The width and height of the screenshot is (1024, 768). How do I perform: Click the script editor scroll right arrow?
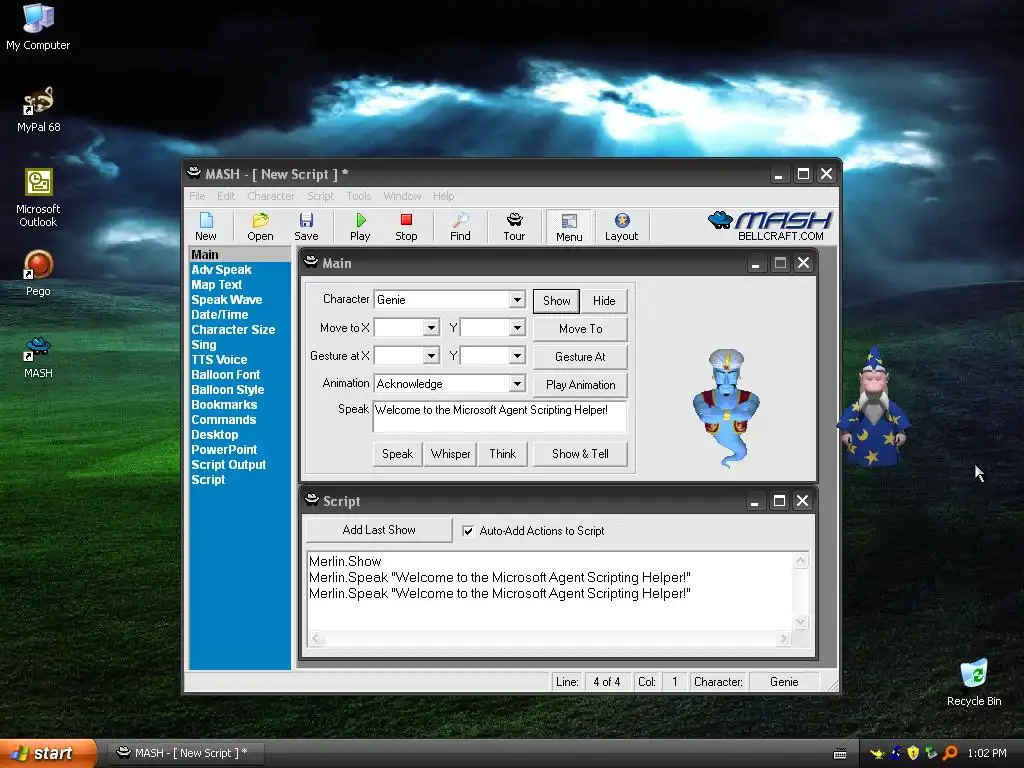point(783,638)
